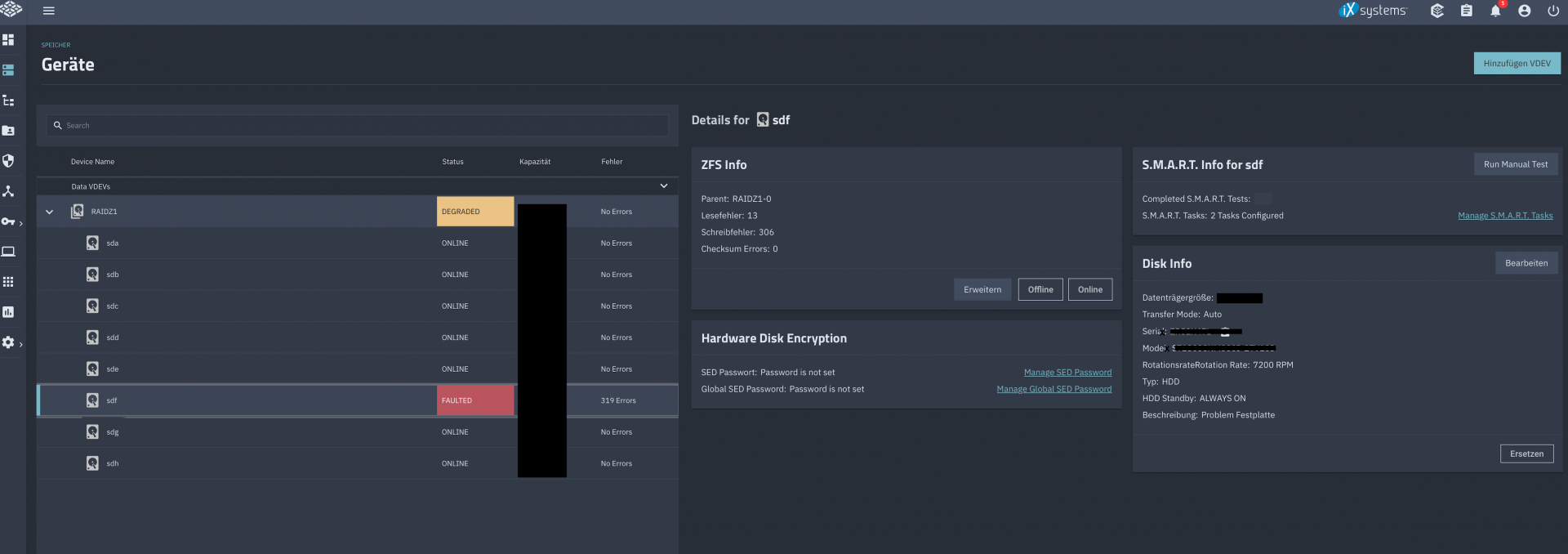Screen dimensions: 1568x554
Task: Click the disk icon of sdc
Action: tap(92, 306)
